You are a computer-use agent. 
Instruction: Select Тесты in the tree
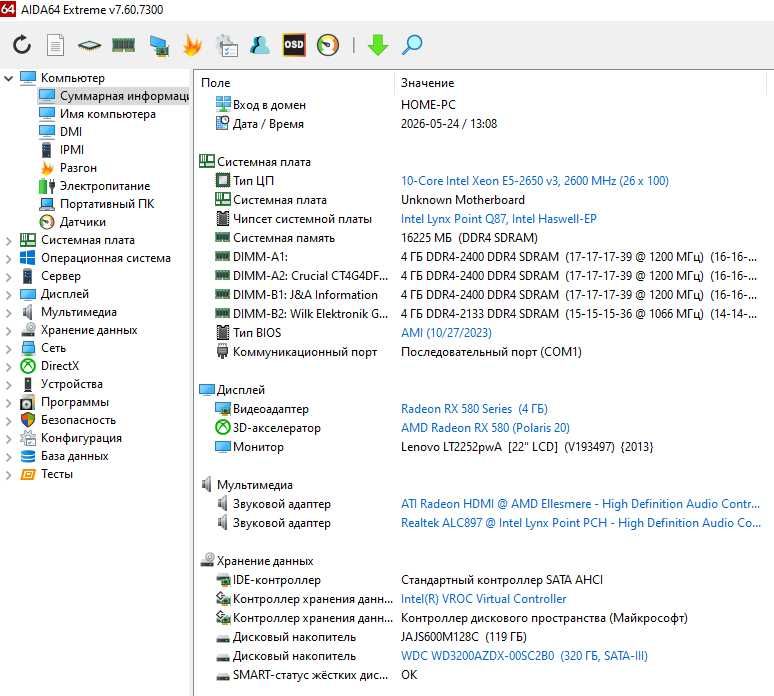[x=56, y=474]
